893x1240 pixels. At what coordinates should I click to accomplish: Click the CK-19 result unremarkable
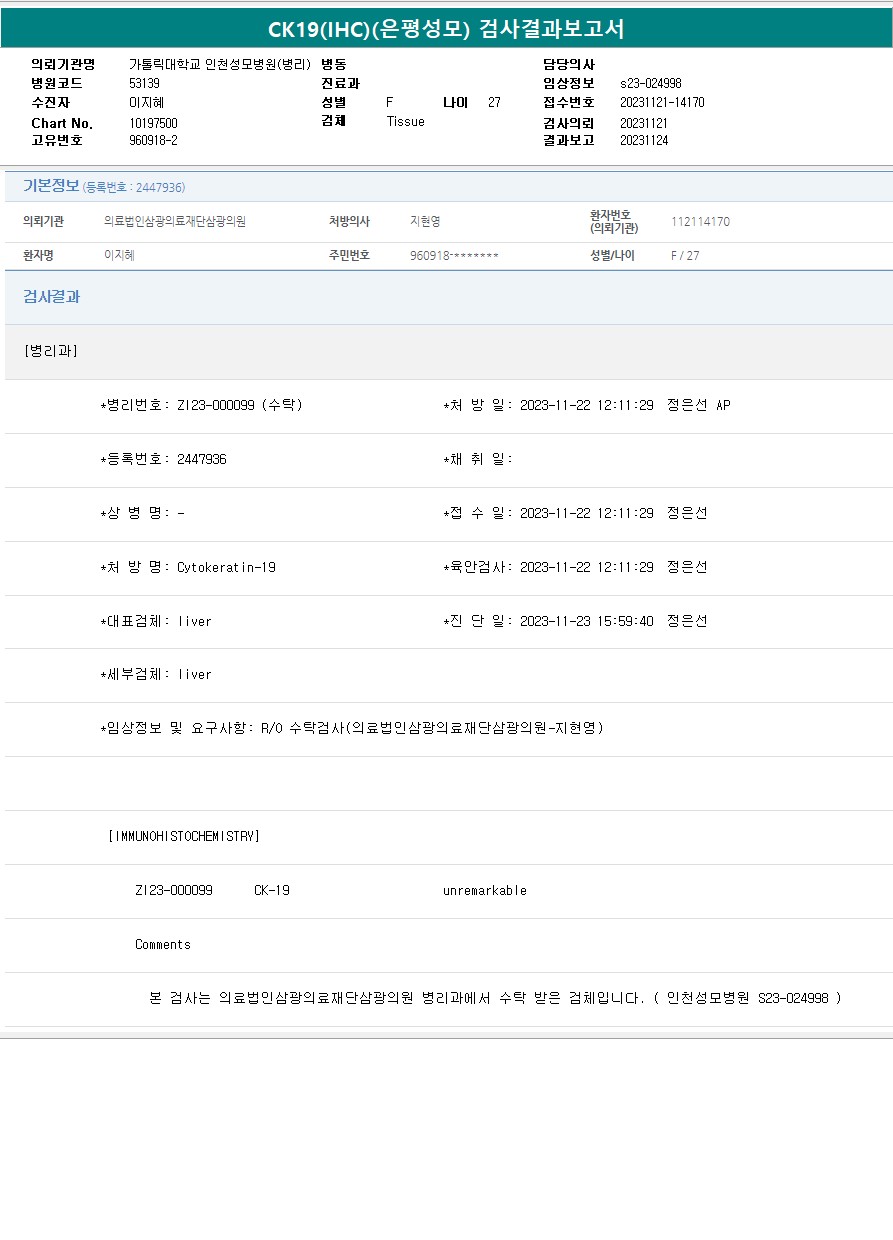(484, 891)
